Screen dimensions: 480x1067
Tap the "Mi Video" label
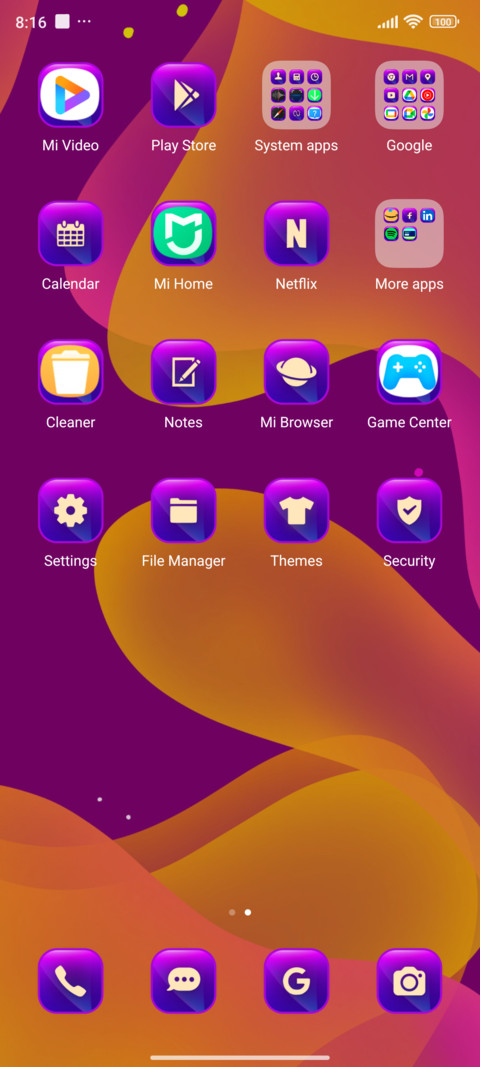[x=70, y=146]
